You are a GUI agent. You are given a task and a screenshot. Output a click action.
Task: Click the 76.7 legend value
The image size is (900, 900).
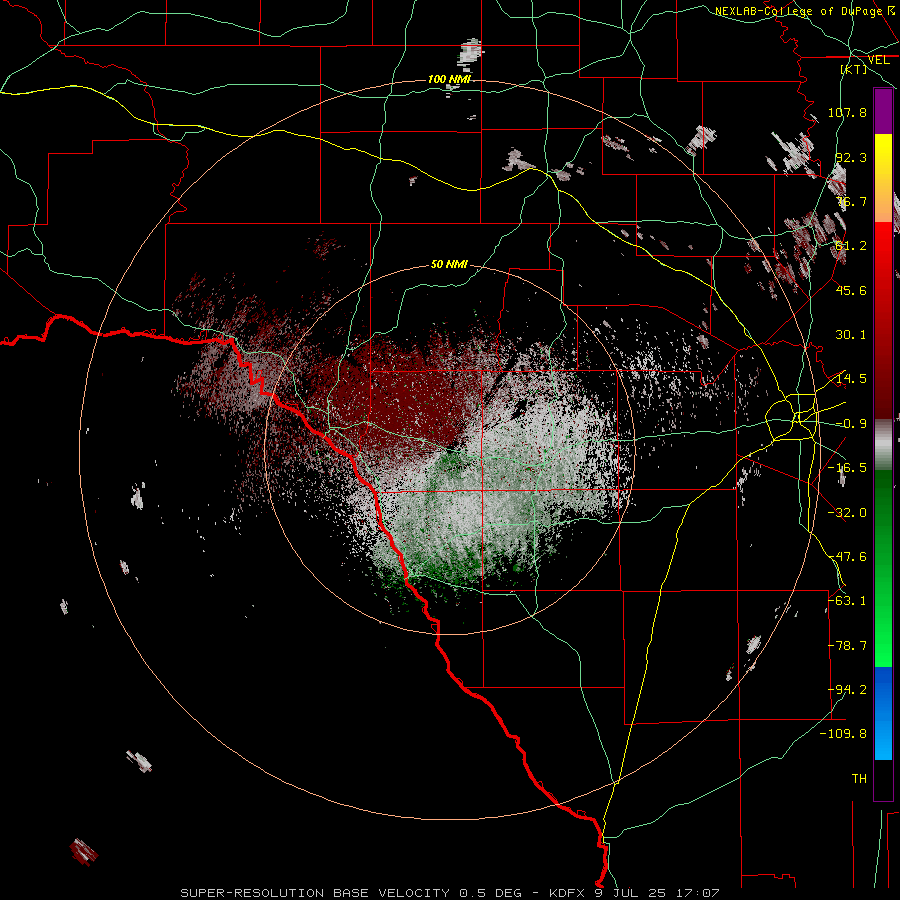(x=851, y=201)
